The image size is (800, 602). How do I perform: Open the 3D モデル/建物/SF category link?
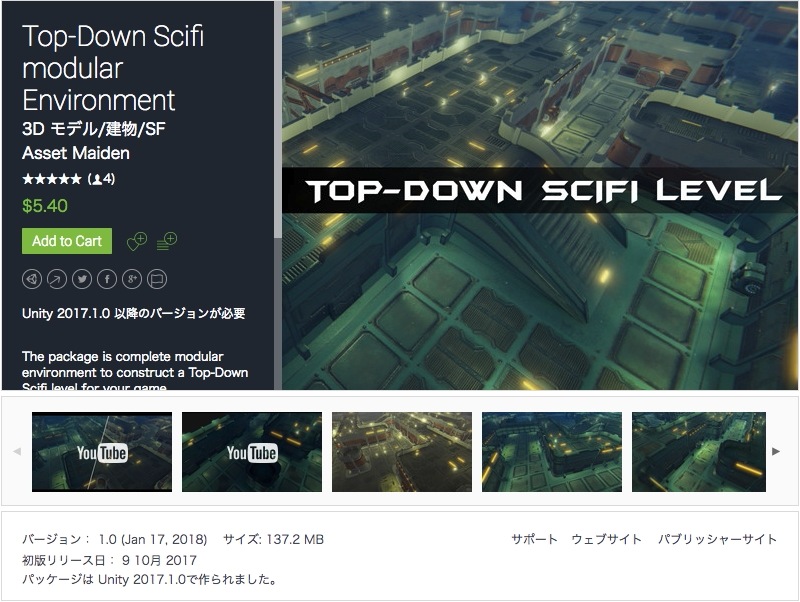coord(94,129)
